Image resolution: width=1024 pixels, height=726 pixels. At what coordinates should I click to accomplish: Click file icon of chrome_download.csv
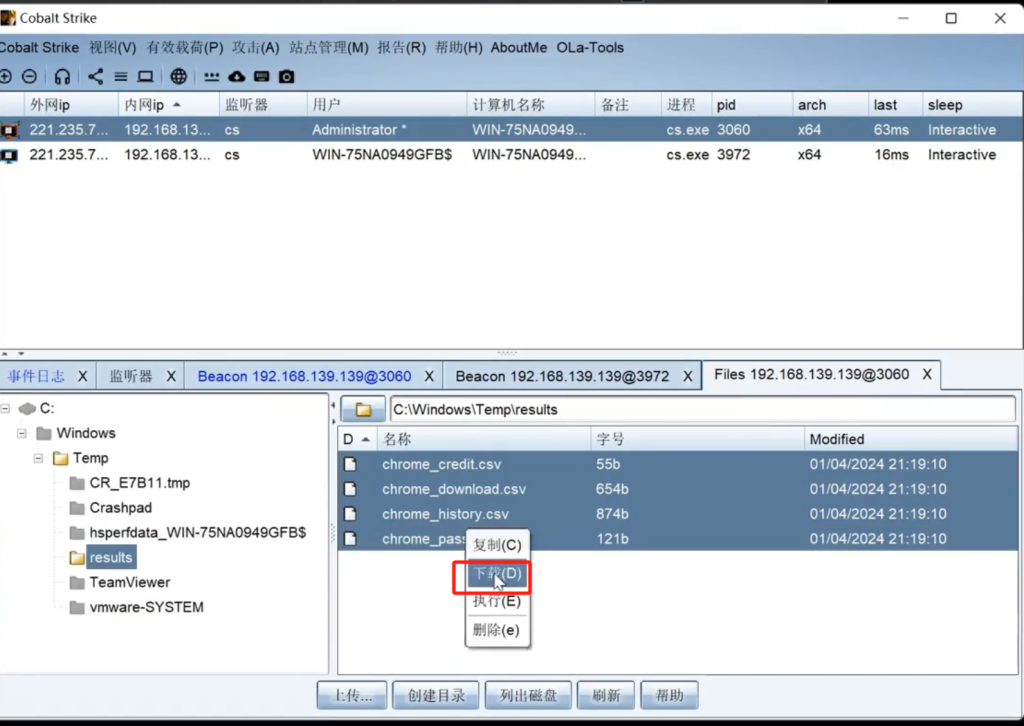(351, 489)
